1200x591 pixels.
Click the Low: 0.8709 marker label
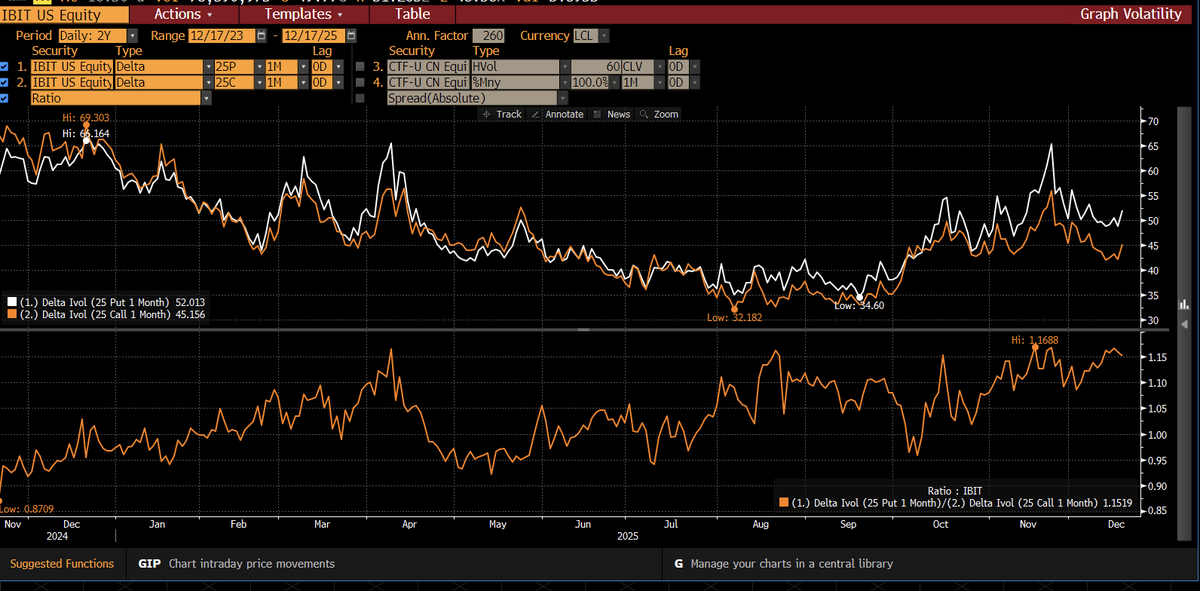(x=27, y=509)
